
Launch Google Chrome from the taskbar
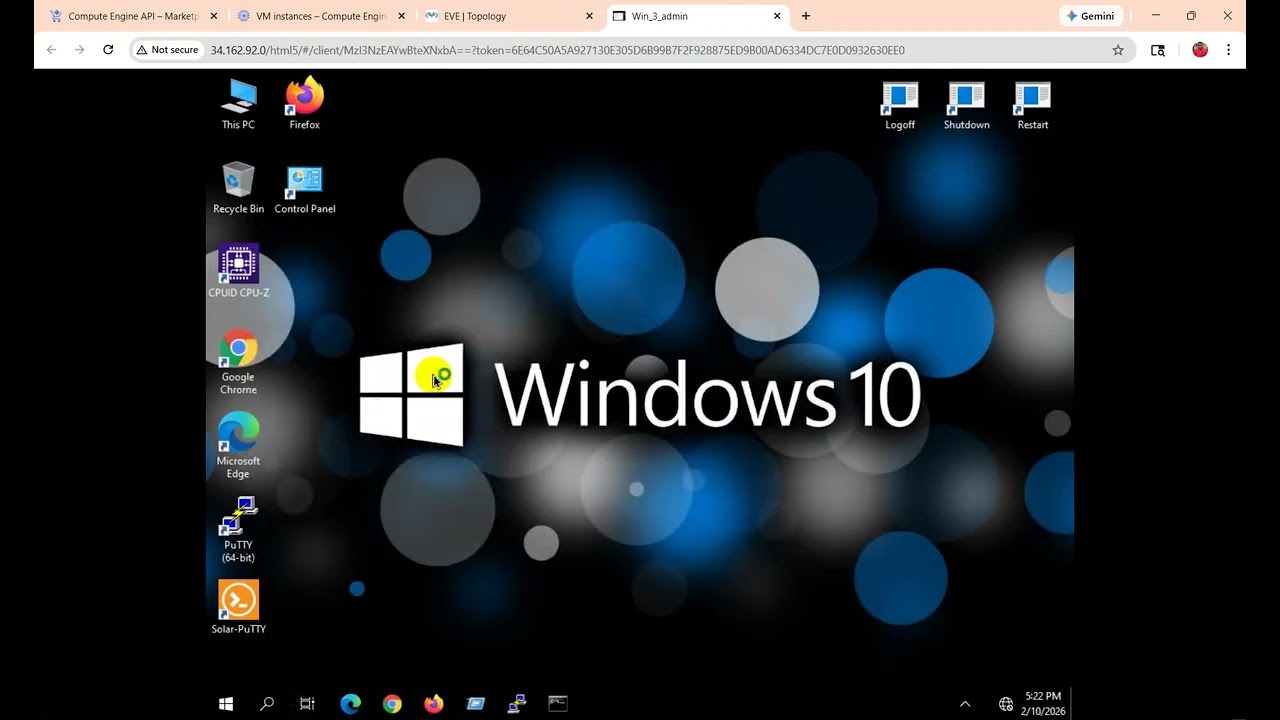(392, 704)
